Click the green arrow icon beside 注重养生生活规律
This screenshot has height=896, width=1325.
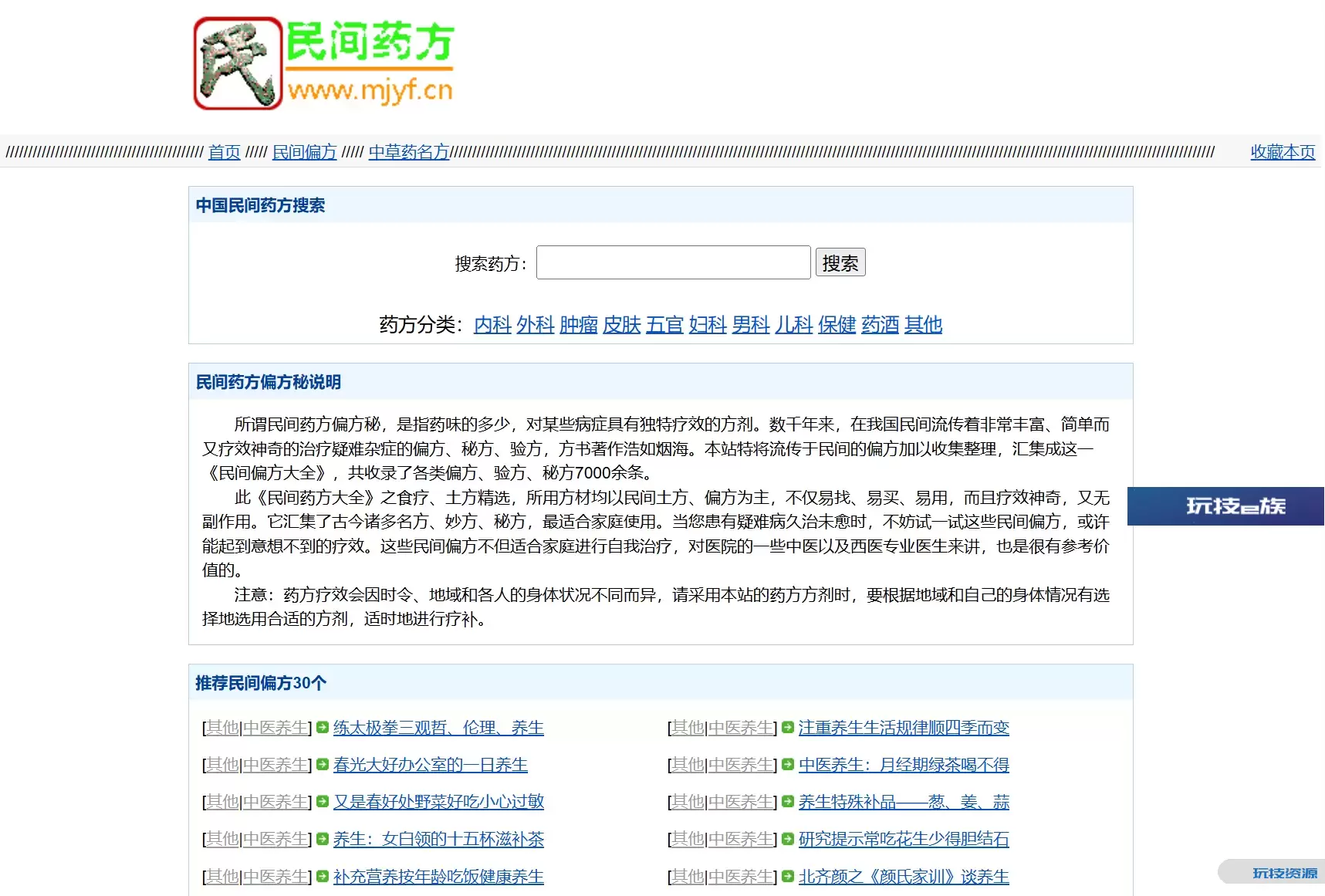pyautogui.click(x=788, y=727)
